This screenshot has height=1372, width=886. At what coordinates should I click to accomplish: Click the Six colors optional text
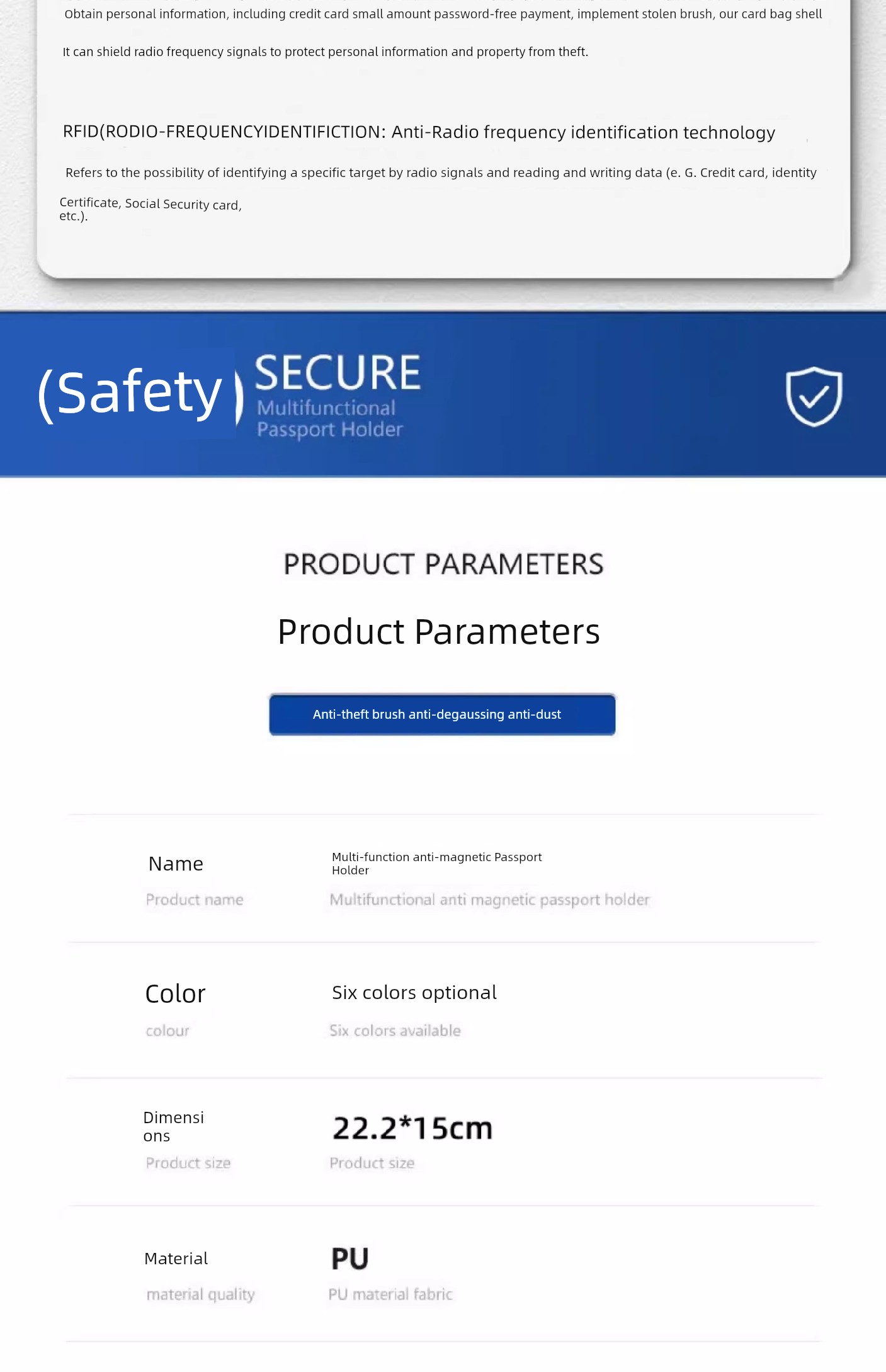[414, 993]
